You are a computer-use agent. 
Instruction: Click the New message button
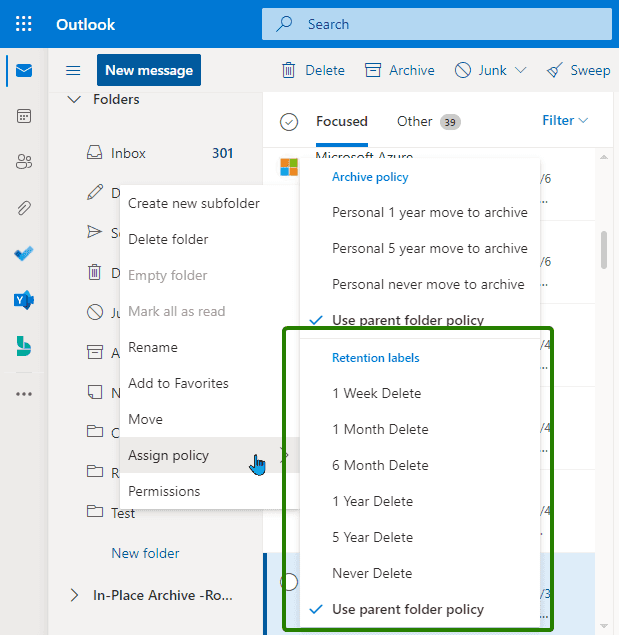149,70
